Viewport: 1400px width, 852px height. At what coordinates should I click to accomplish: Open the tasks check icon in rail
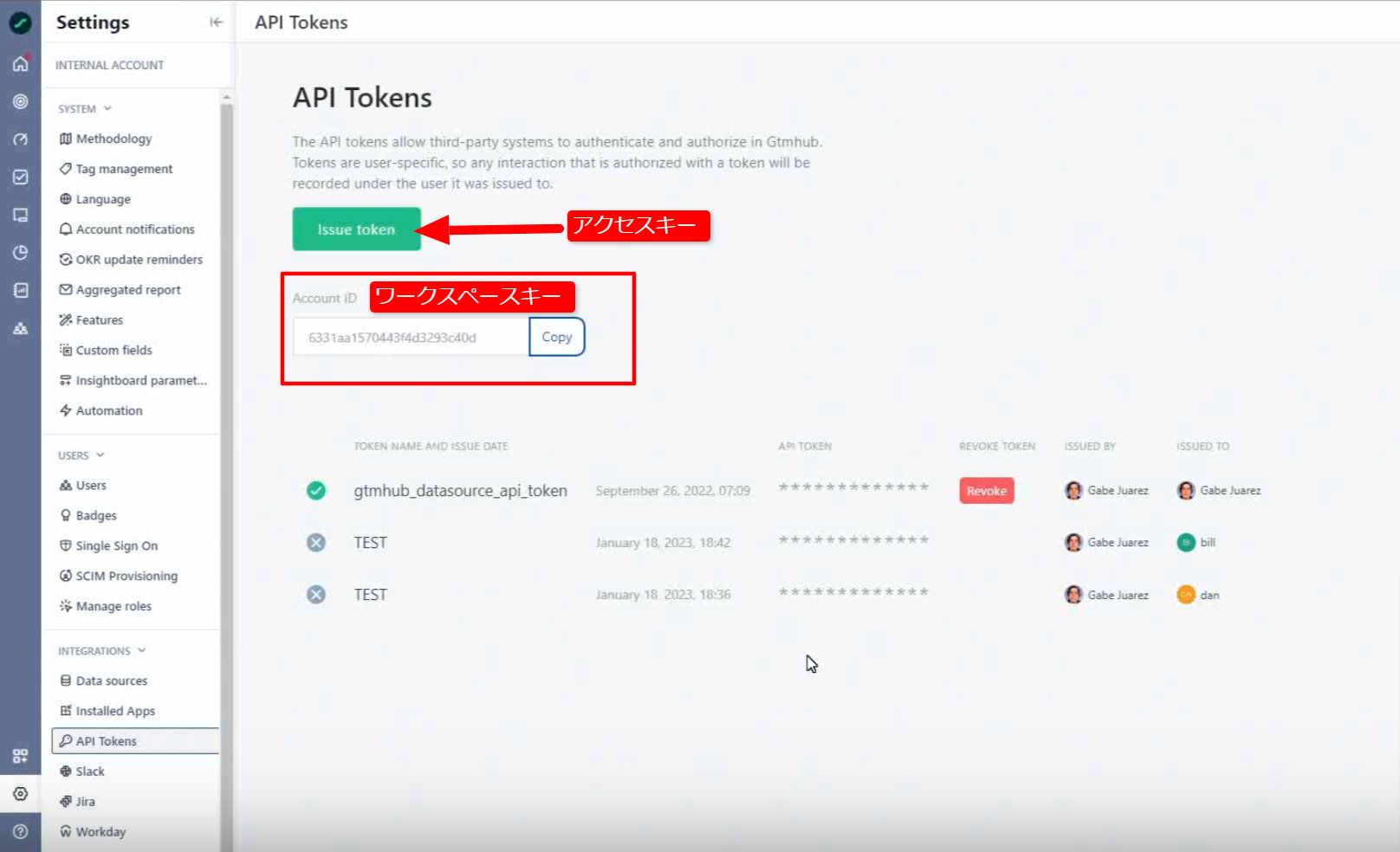[x=21, y=177]
